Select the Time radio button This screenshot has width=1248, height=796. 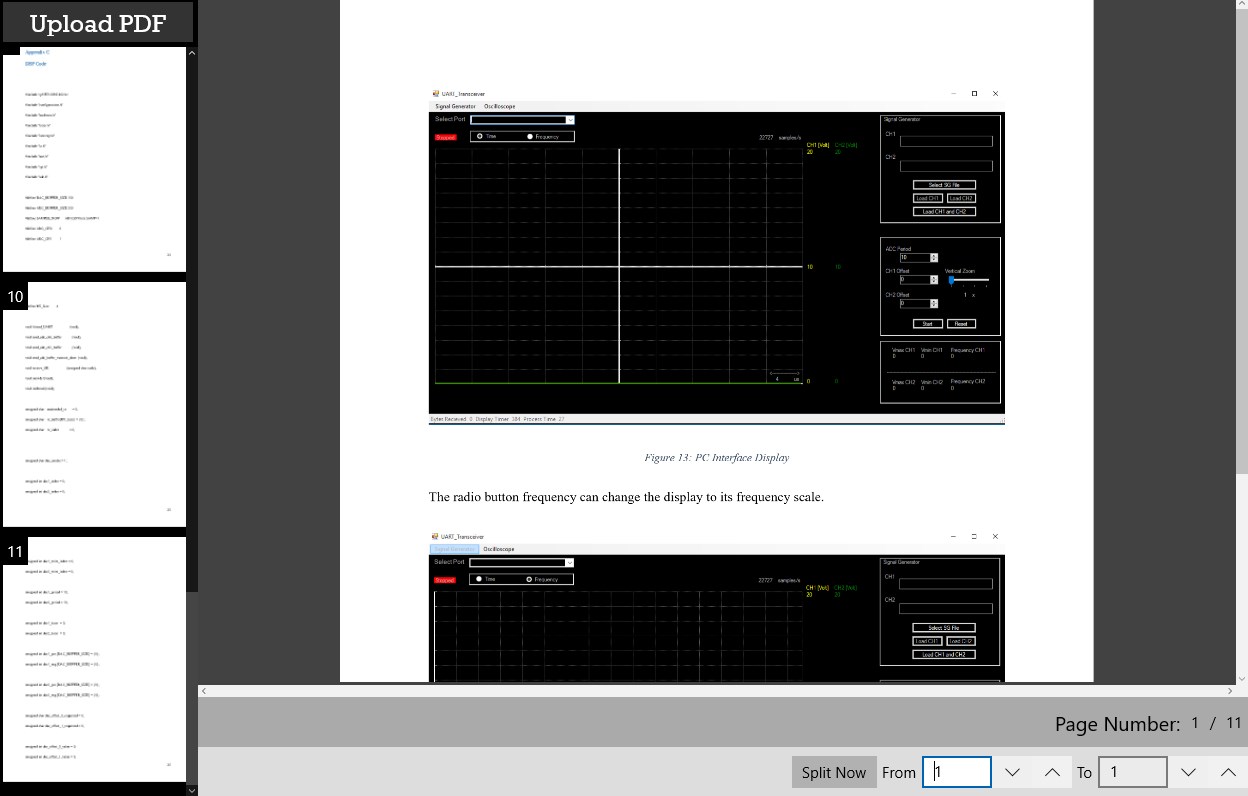[x=478, y=136]
